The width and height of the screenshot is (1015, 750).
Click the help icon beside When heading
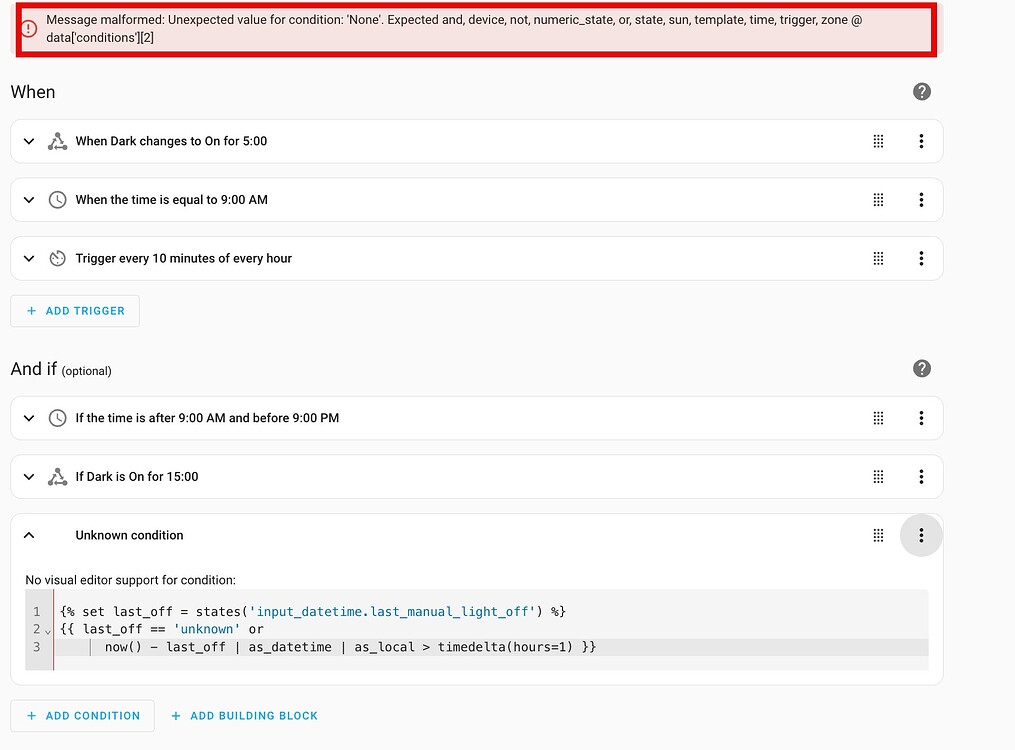pos(922,92)
